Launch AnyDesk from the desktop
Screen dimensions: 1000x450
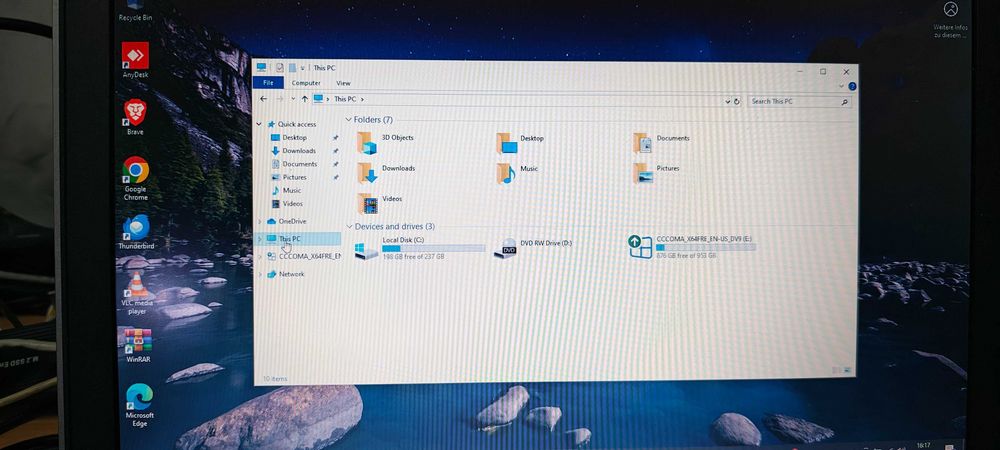coord(135,60)
